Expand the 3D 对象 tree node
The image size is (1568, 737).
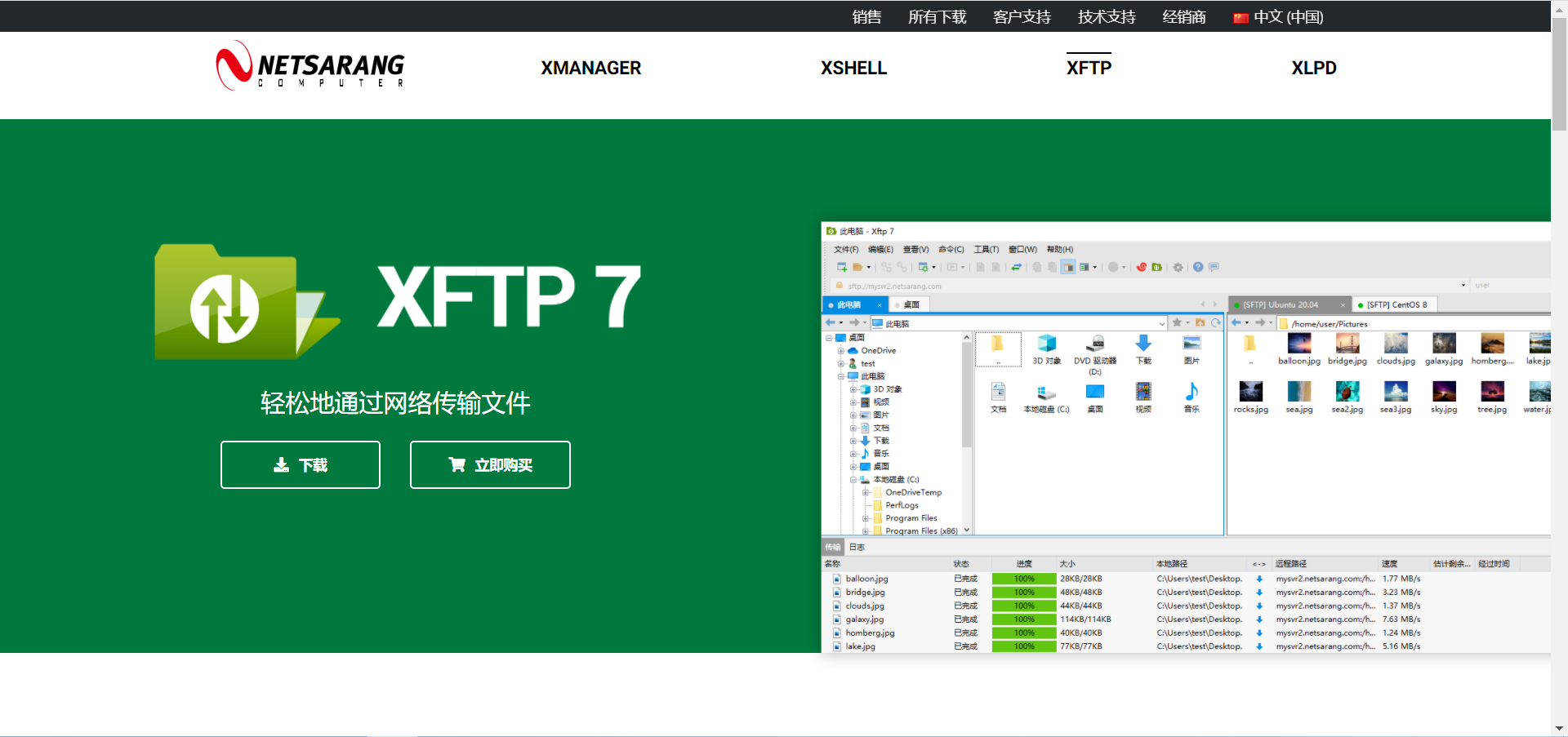click(853, 389)
